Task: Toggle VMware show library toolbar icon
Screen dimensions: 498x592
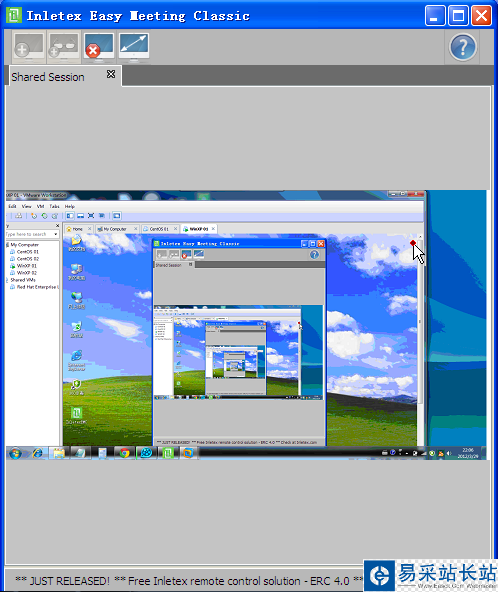Action: click(70, 216)
